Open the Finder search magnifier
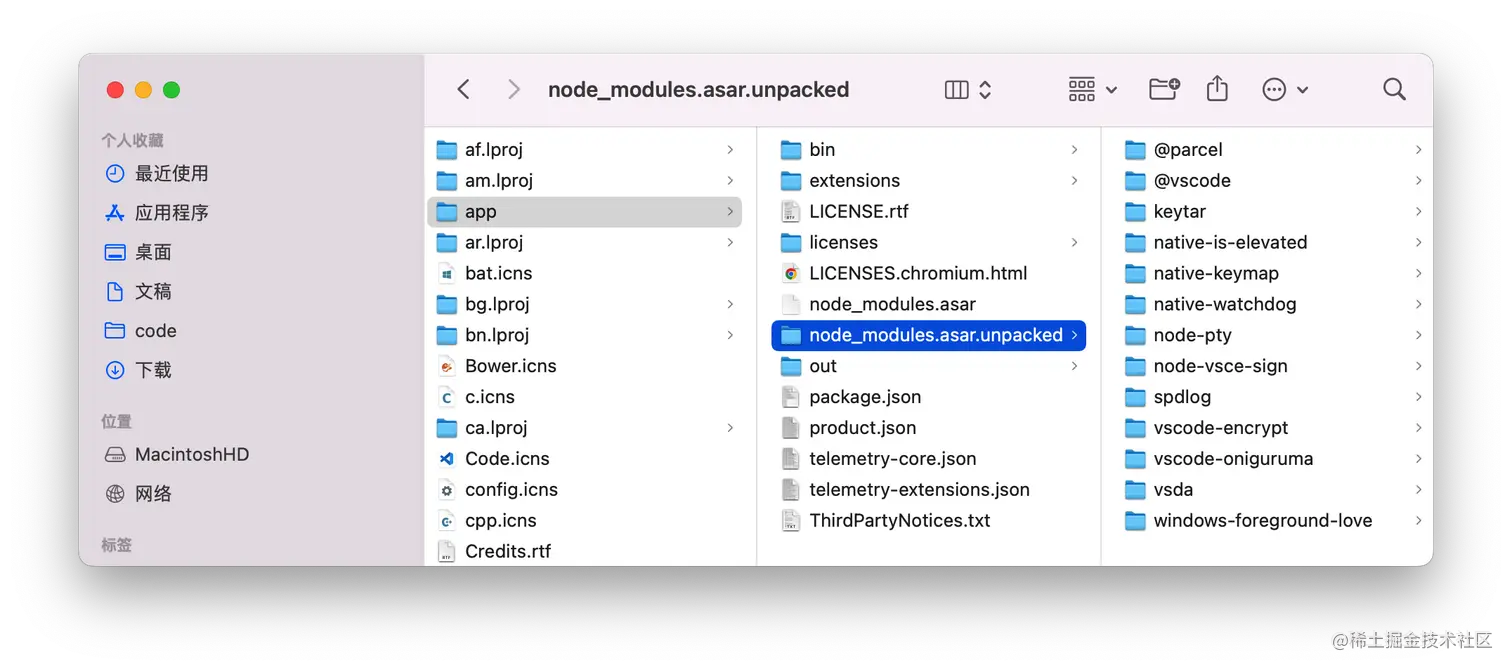The image size is (1512, 670). point(1394,89)
